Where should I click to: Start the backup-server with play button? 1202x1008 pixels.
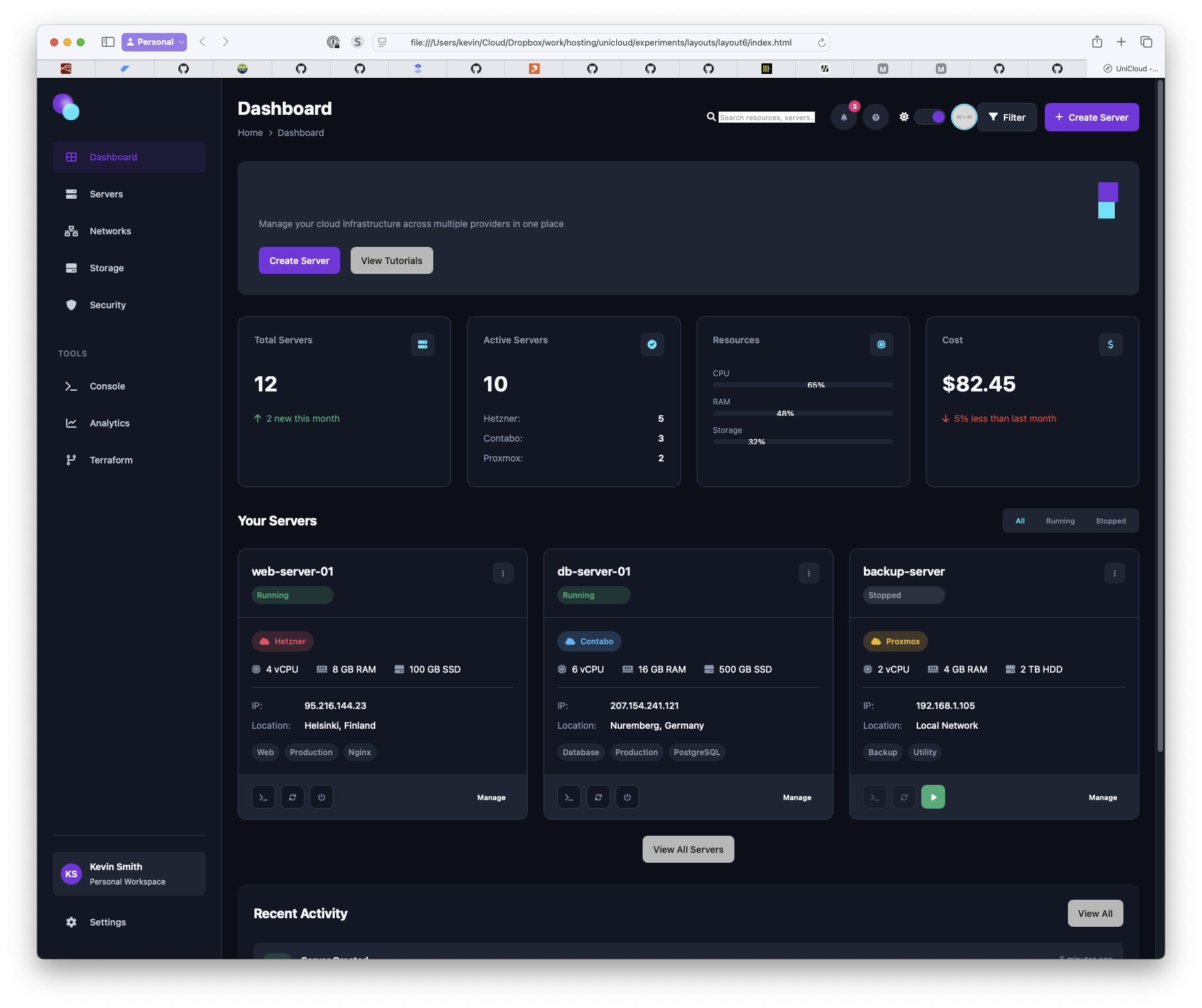pyautogui.click(x=933, y=797)
